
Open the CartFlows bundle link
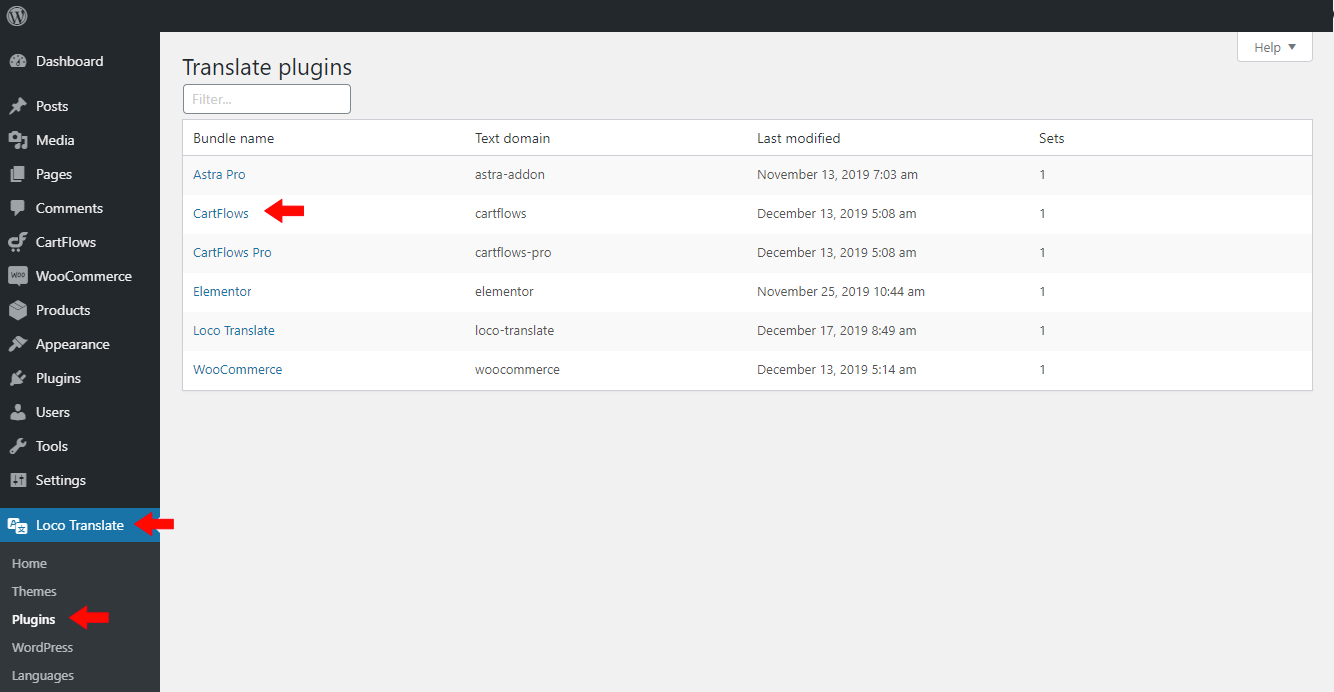(x=221, y=213)
